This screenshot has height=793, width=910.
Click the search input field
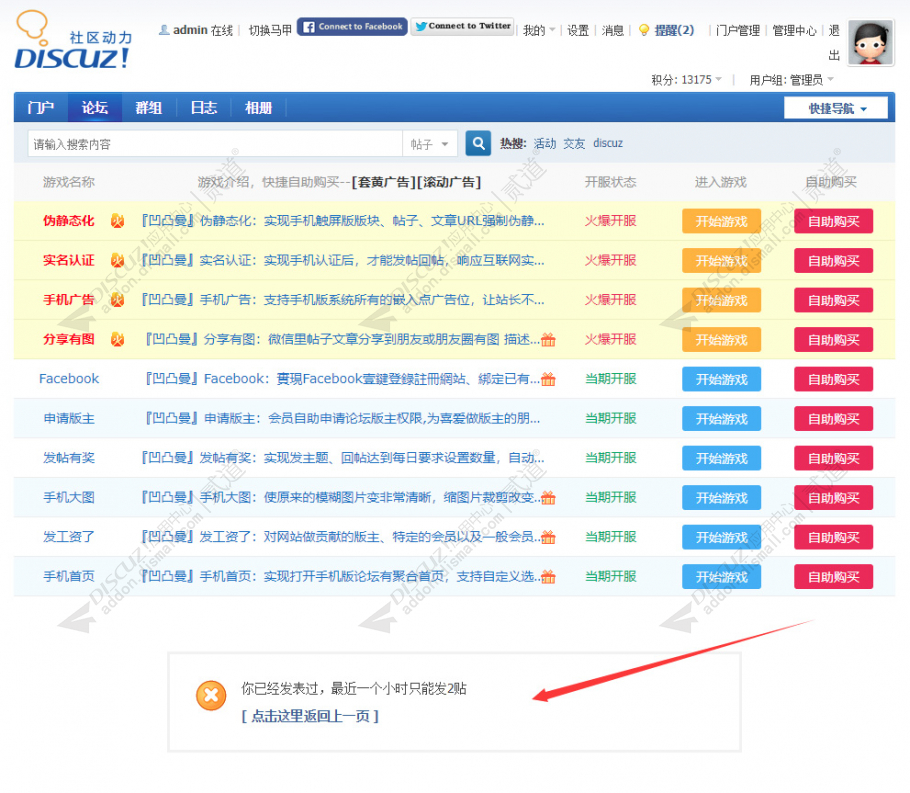pyautogui.click(x=200, y=143)
